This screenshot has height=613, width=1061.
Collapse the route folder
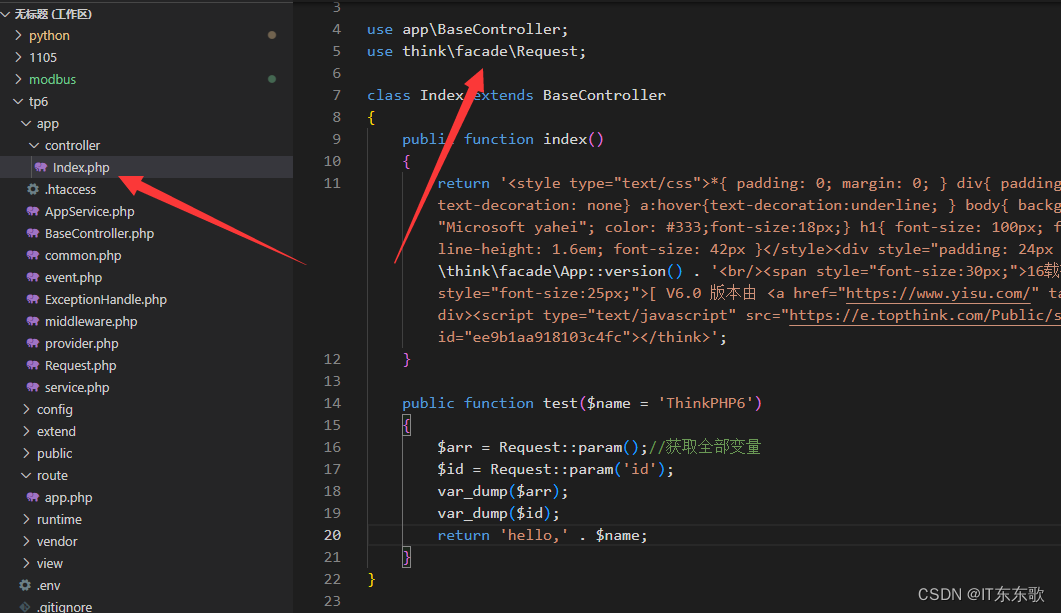[x=26, y=475]
